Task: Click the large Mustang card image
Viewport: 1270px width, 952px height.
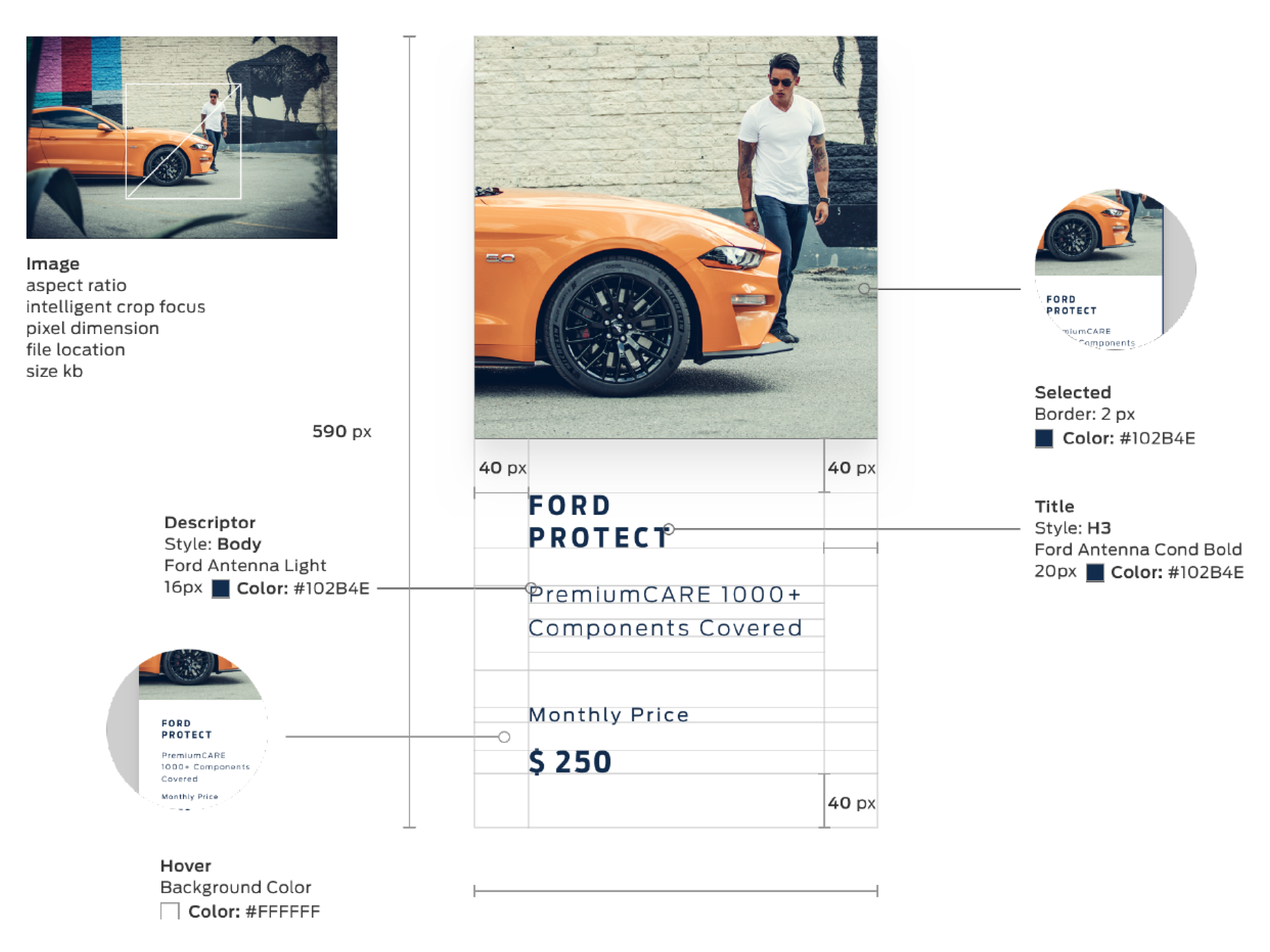Action: point(676,237)
